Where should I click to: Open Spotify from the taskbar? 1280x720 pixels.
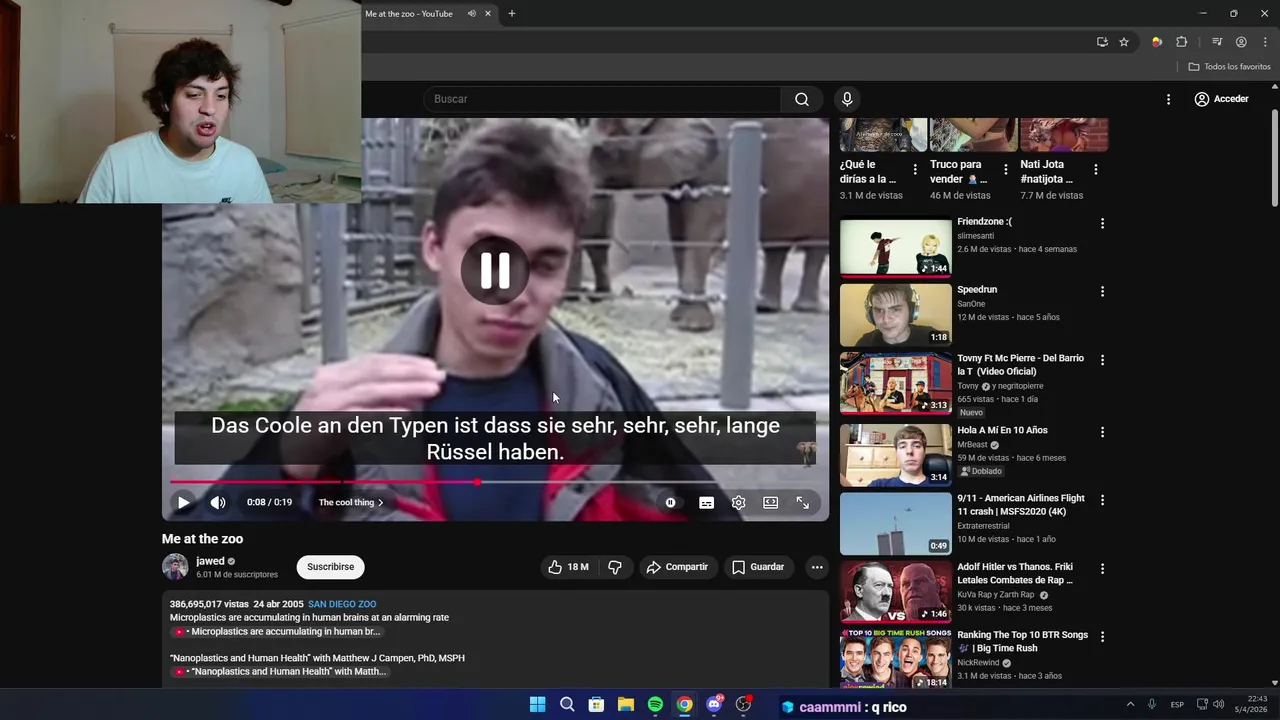tap(655, 705)
